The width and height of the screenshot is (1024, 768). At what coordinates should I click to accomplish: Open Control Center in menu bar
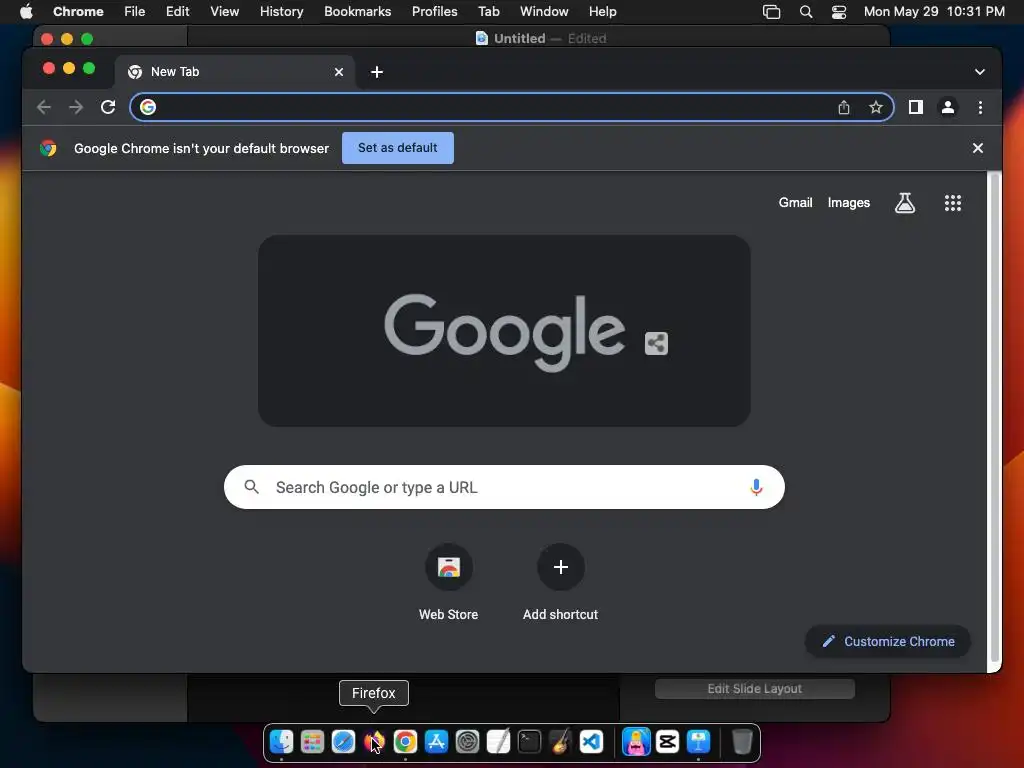[x=839, y=12]
